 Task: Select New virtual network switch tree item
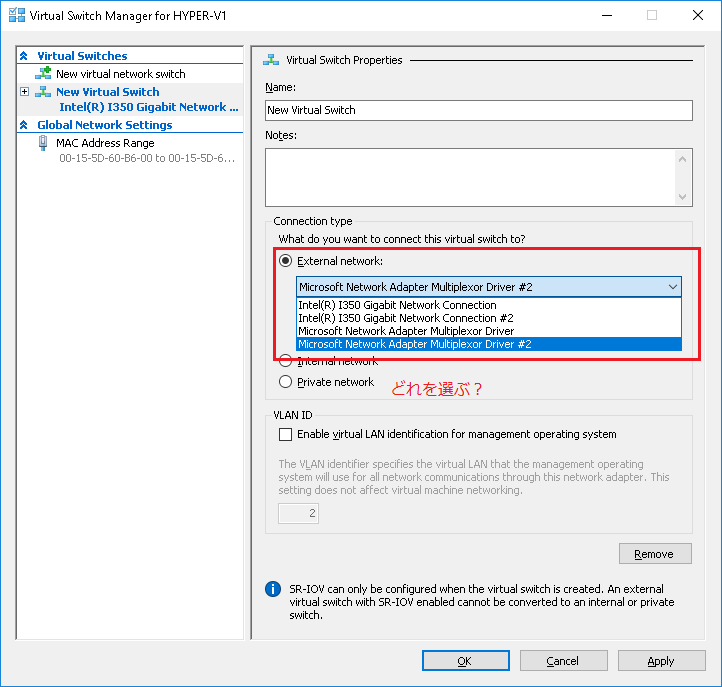(x=121, y=74)
